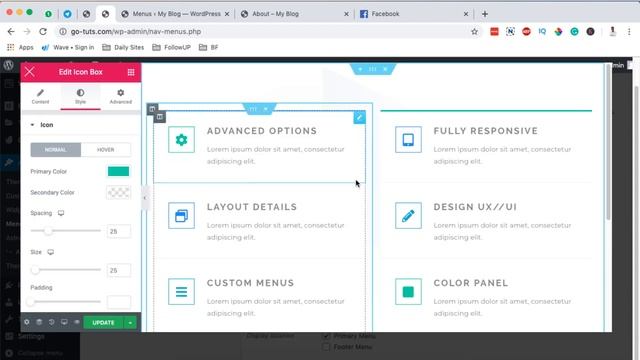Select the Normal state toggle
640x360 pixels.
point(56,150)
